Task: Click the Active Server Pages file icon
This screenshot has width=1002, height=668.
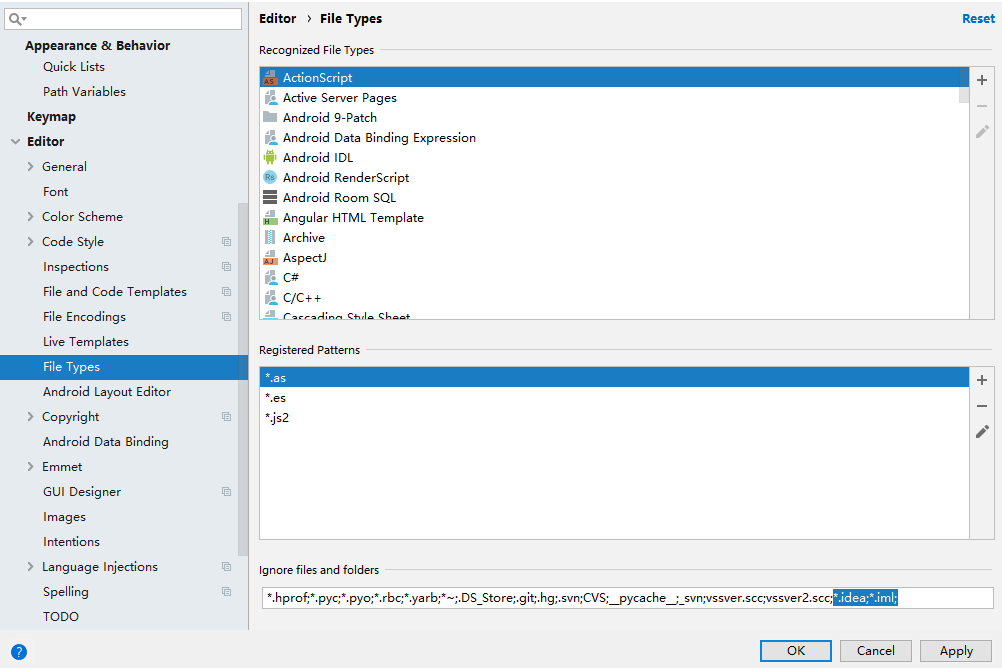Action: point(270,98)
